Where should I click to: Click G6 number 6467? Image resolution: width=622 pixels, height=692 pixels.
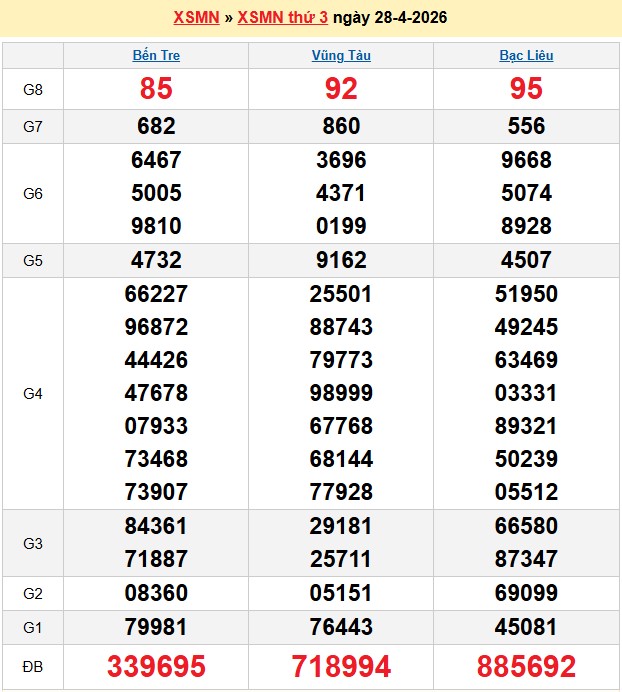click(156, 160)
